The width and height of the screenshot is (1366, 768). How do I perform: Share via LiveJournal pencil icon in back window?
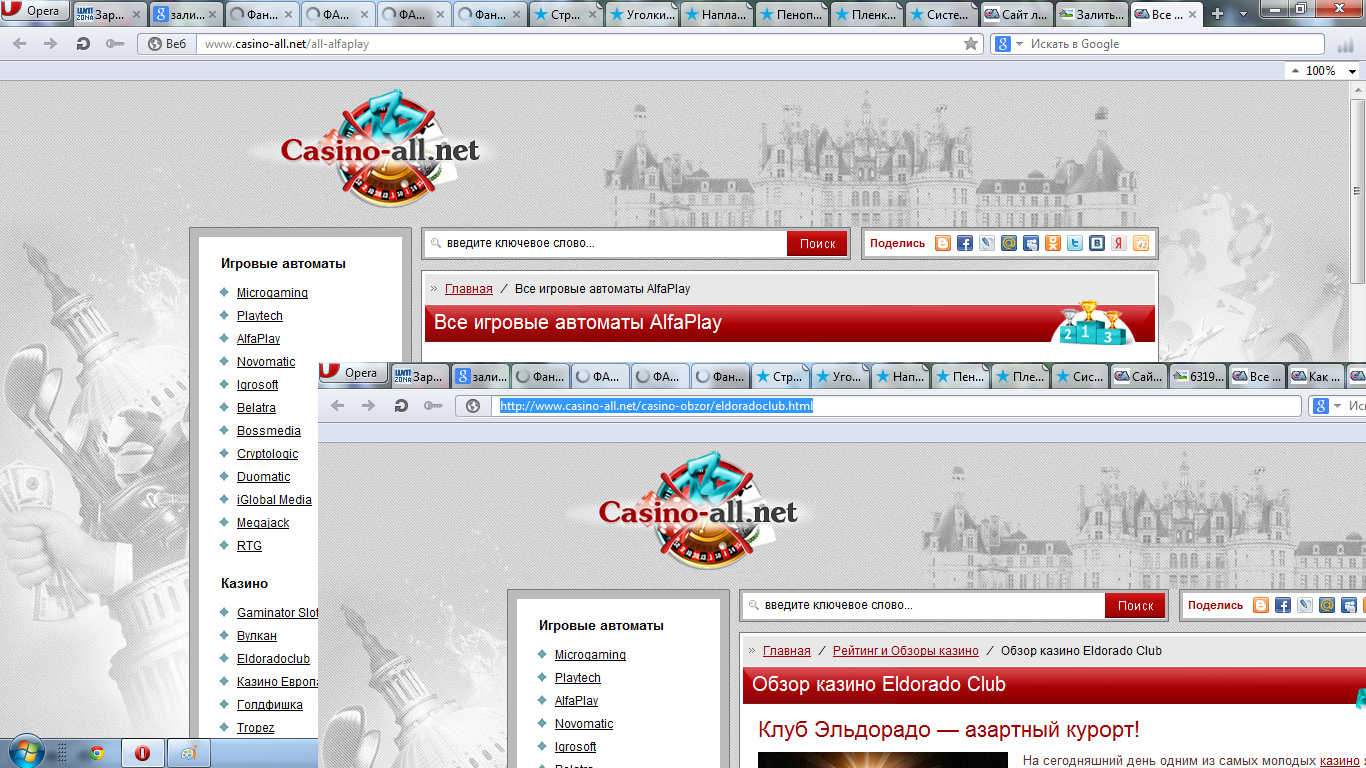point(987,243)
